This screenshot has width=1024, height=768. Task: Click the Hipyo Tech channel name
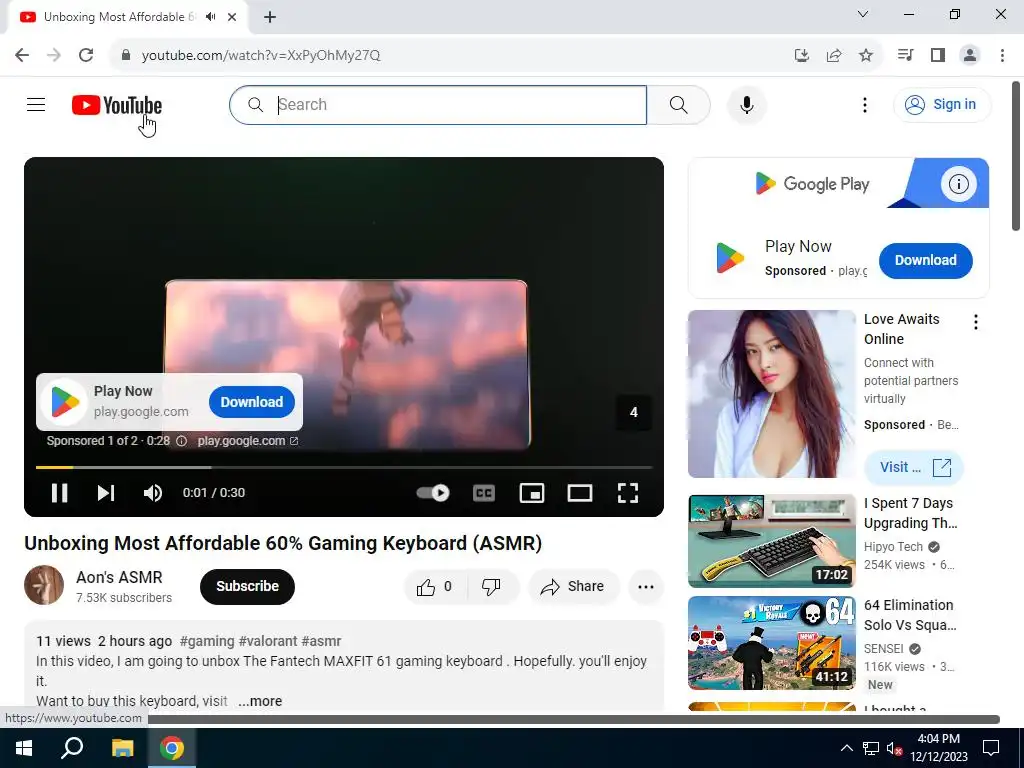tap(893, 547)
